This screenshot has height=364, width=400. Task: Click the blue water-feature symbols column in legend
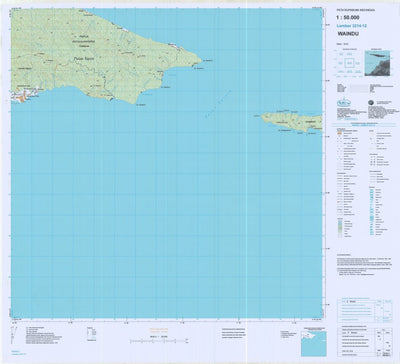click(371, 212)
